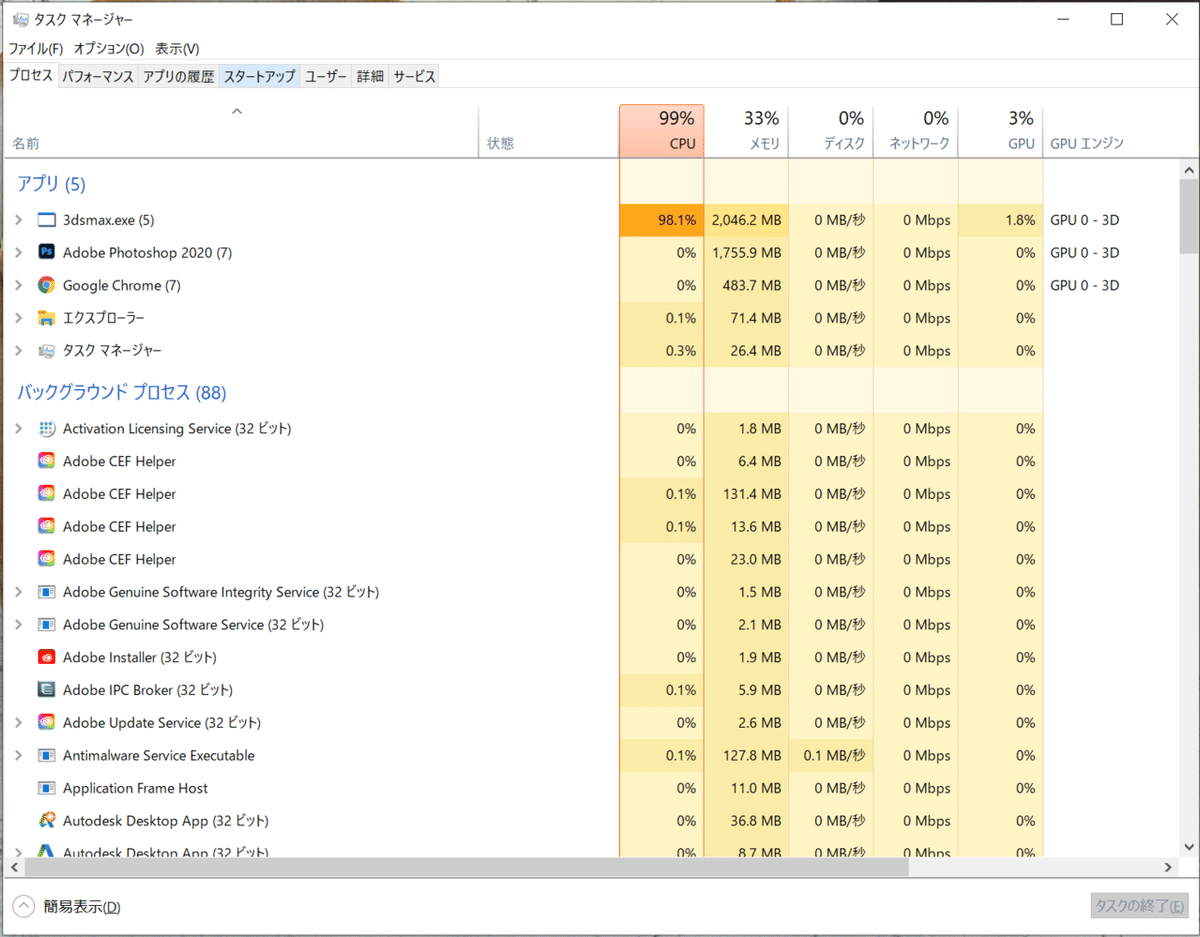Sort by the ネットワーク column header
1200x937 pixels.
click(916, 131)
